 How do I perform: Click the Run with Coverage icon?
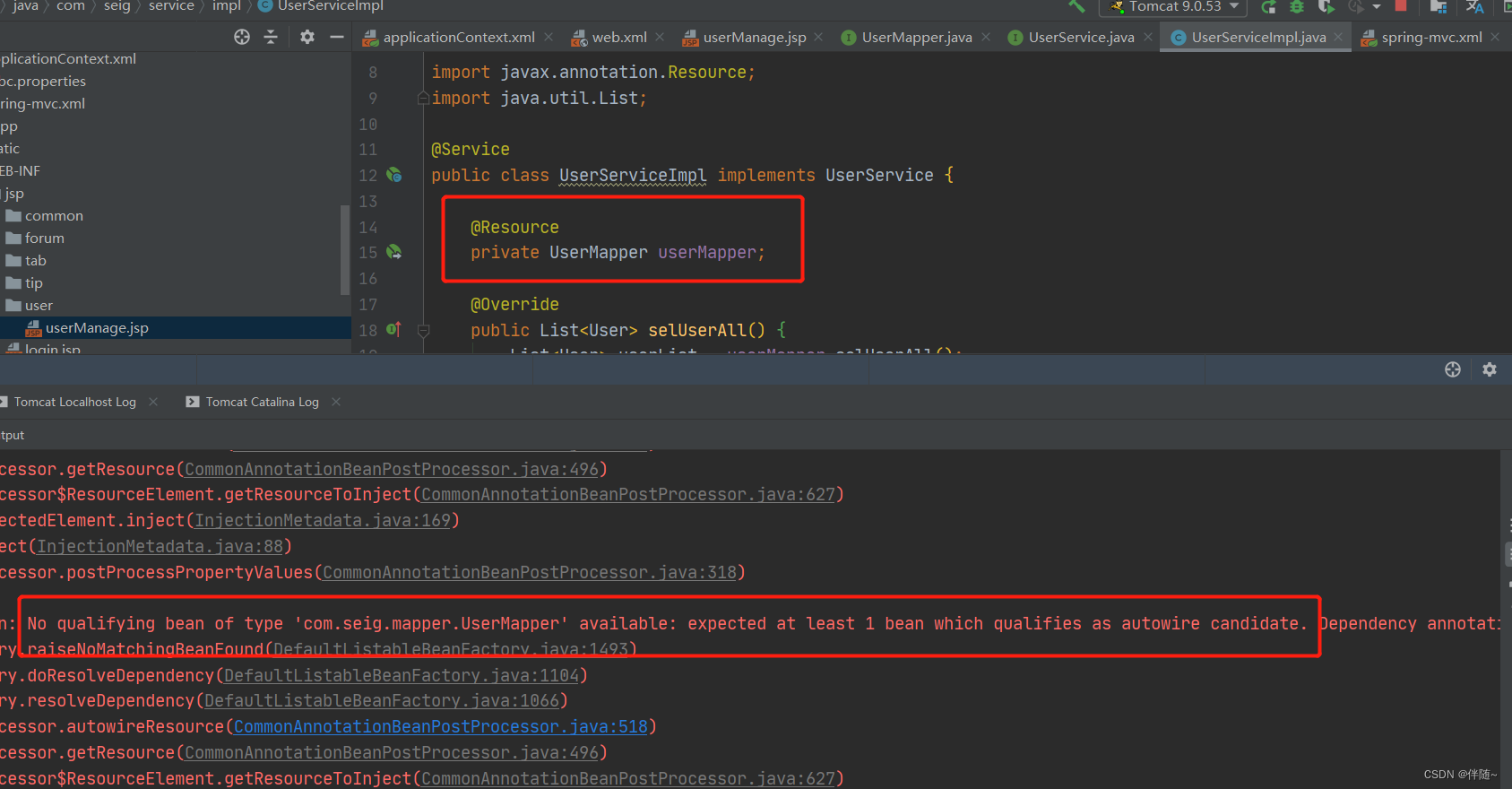1326,7
